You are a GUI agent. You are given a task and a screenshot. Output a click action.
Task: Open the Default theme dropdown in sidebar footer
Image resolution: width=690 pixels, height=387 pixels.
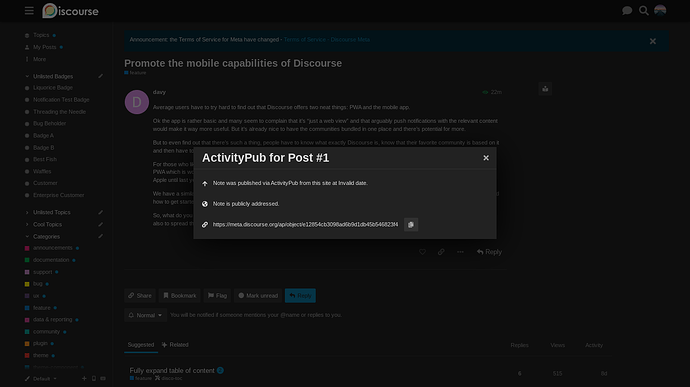pyautogui.click(x=41, y=379)
